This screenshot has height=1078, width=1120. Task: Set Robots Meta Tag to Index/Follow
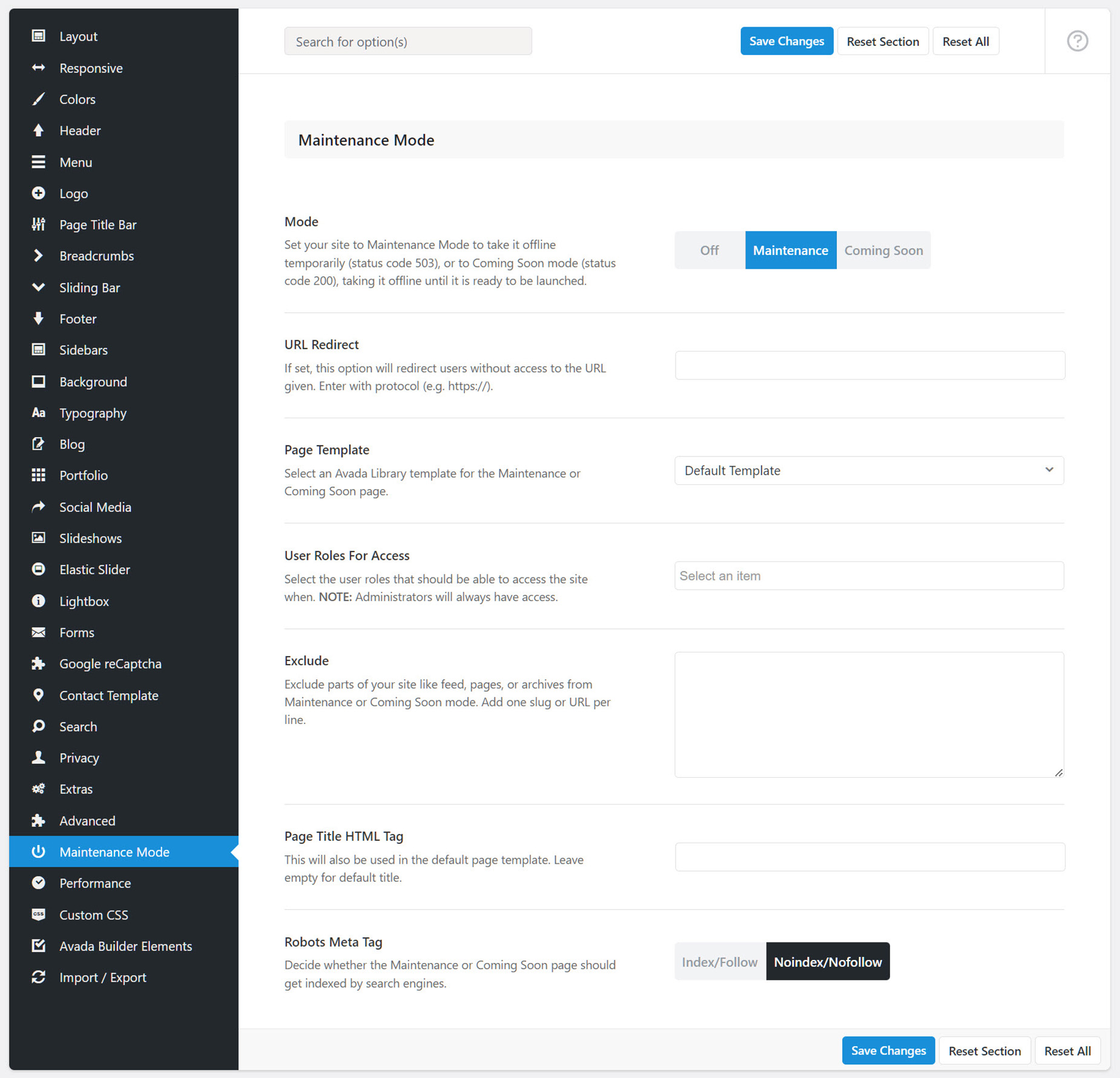(720, 961)
